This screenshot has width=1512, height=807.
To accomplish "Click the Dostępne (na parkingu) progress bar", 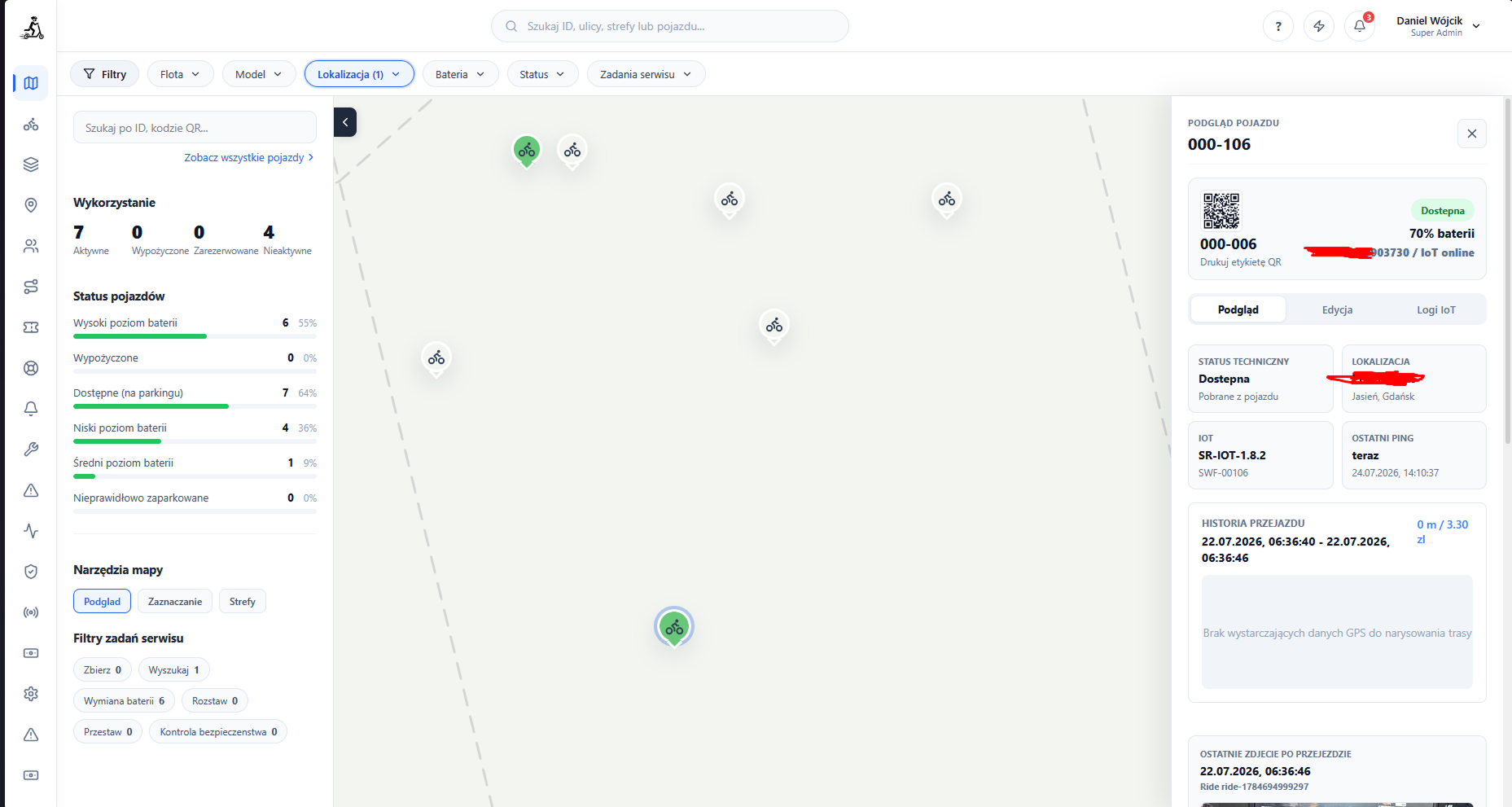I will pyautogui.click(x=195, y=406).
